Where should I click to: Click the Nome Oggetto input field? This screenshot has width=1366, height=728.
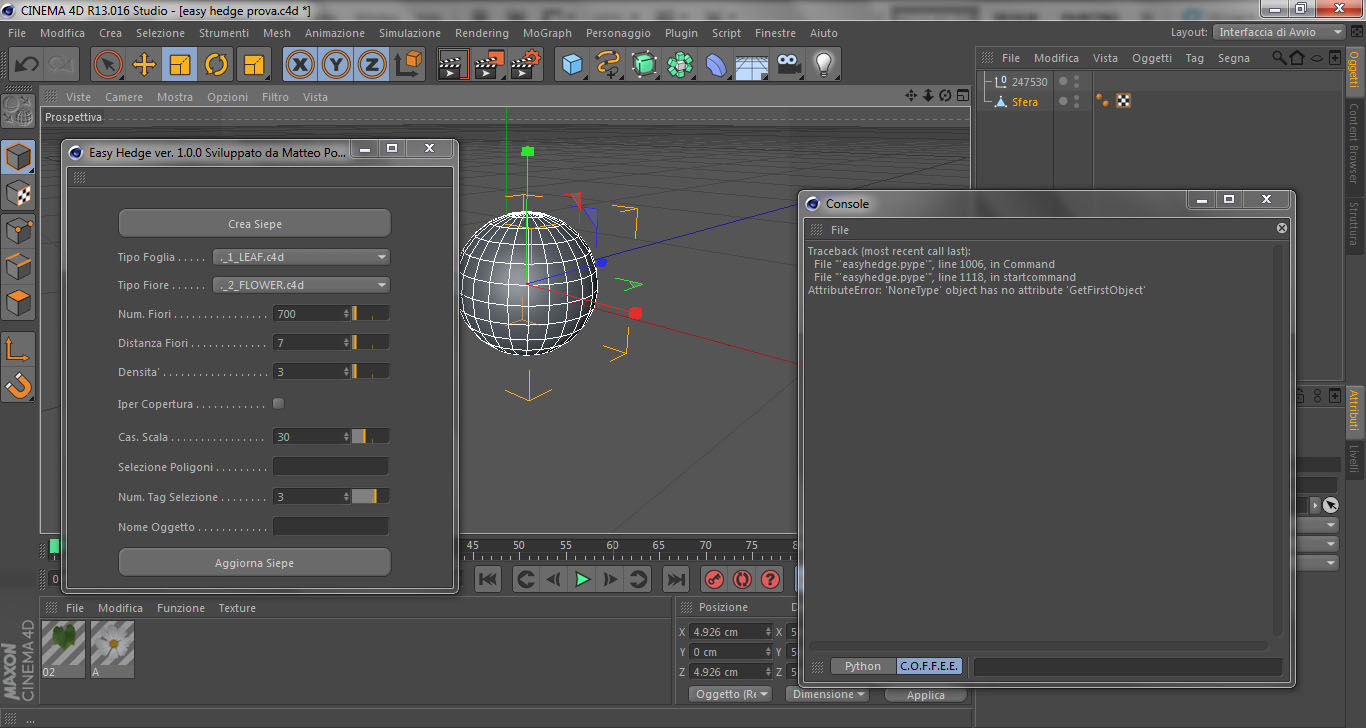(330, 527)
